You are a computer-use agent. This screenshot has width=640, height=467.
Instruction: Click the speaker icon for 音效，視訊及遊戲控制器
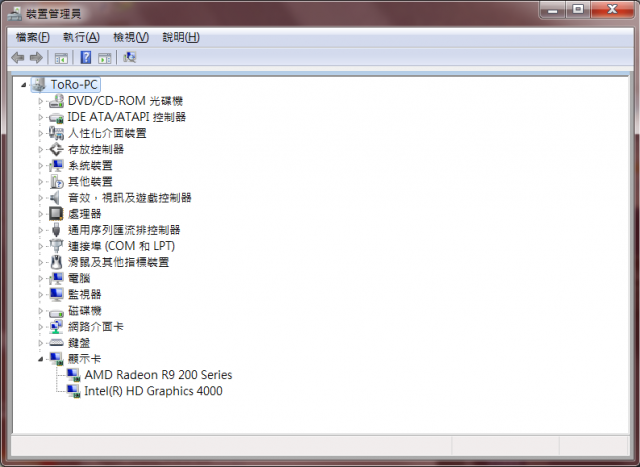point(56,198)
